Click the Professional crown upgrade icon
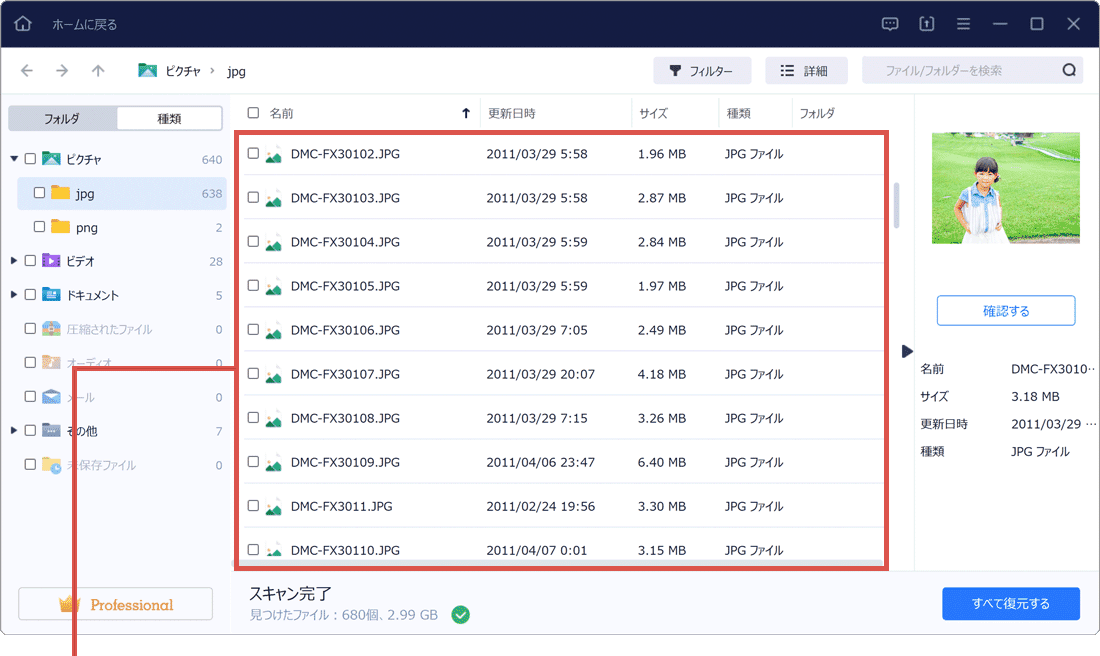This screenshot has width=1100, height=656. click(x=68, y=603)
